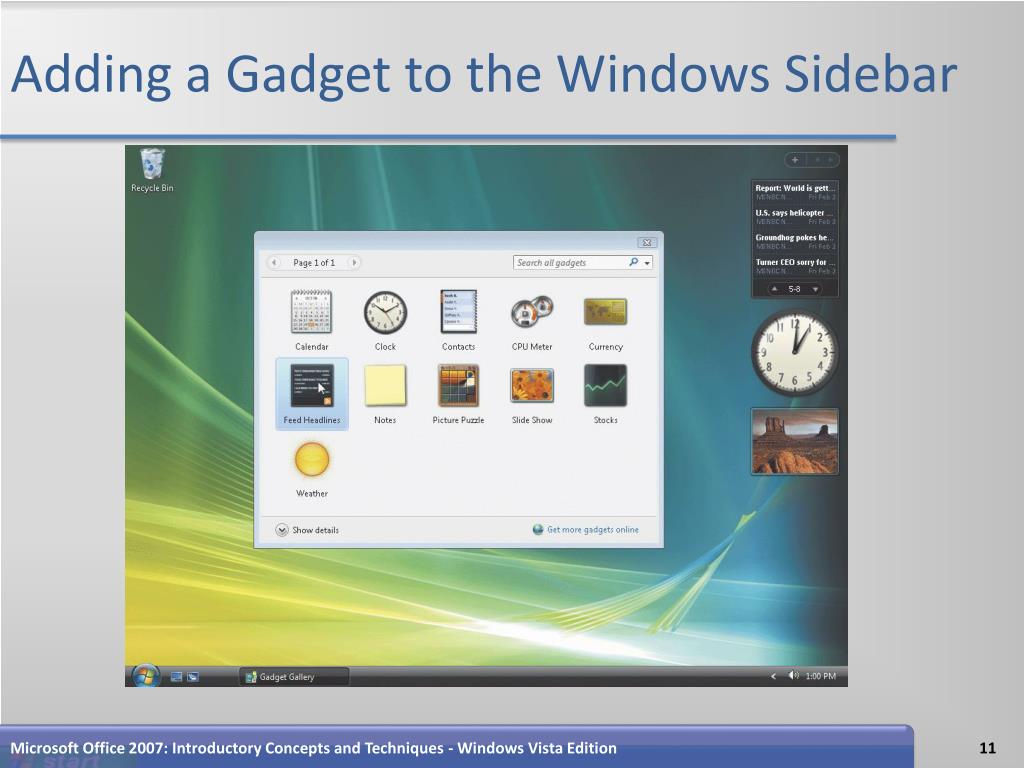Viewport: 1024px width, 768px height.
Task: Select the Slide Show gadget icon
Action: 532,385
